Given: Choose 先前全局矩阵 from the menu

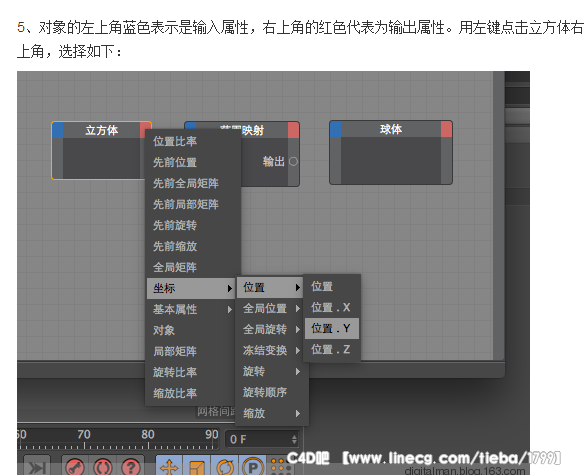Looking at the screenshot, I should [192, 183].
